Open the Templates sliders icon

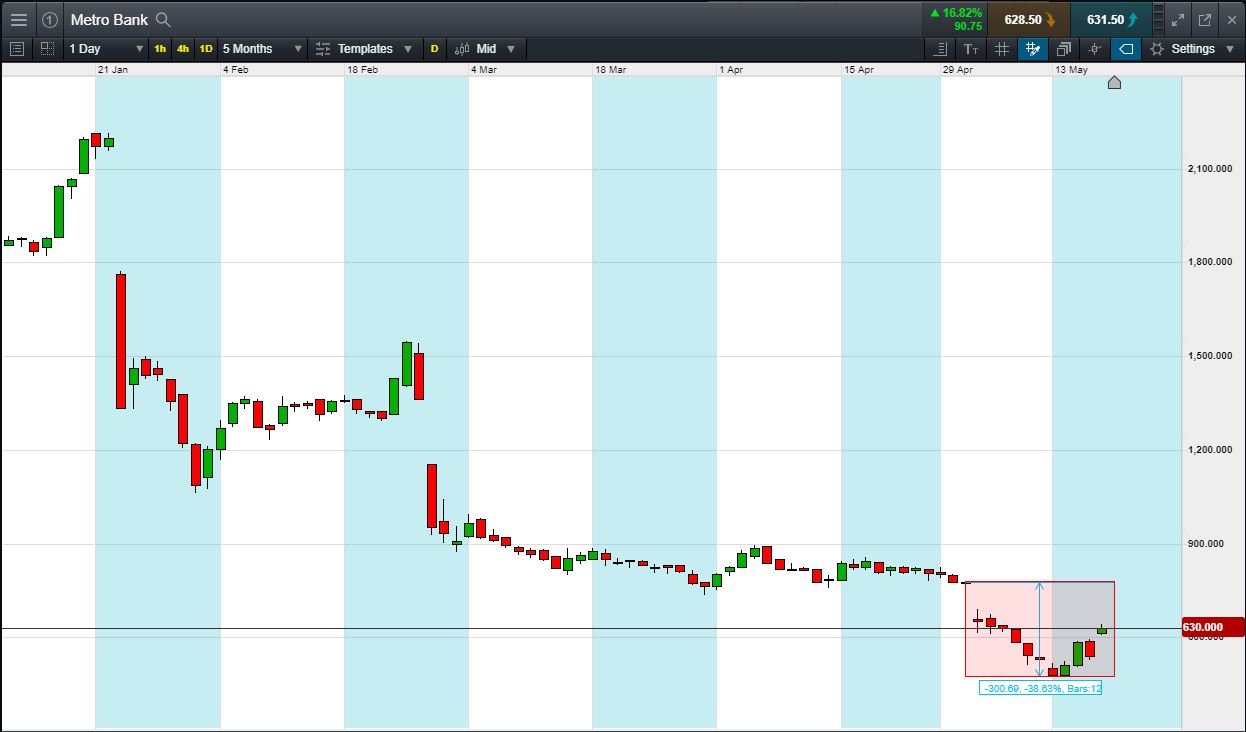tap(322, 48)
